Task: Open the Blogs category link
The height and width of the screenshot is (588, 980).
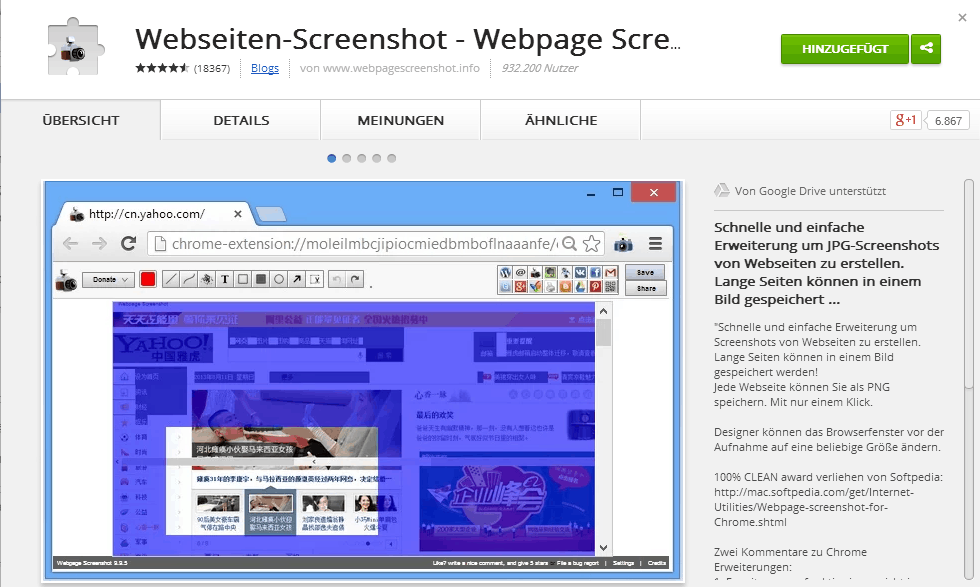Action: tap(264, 68)
